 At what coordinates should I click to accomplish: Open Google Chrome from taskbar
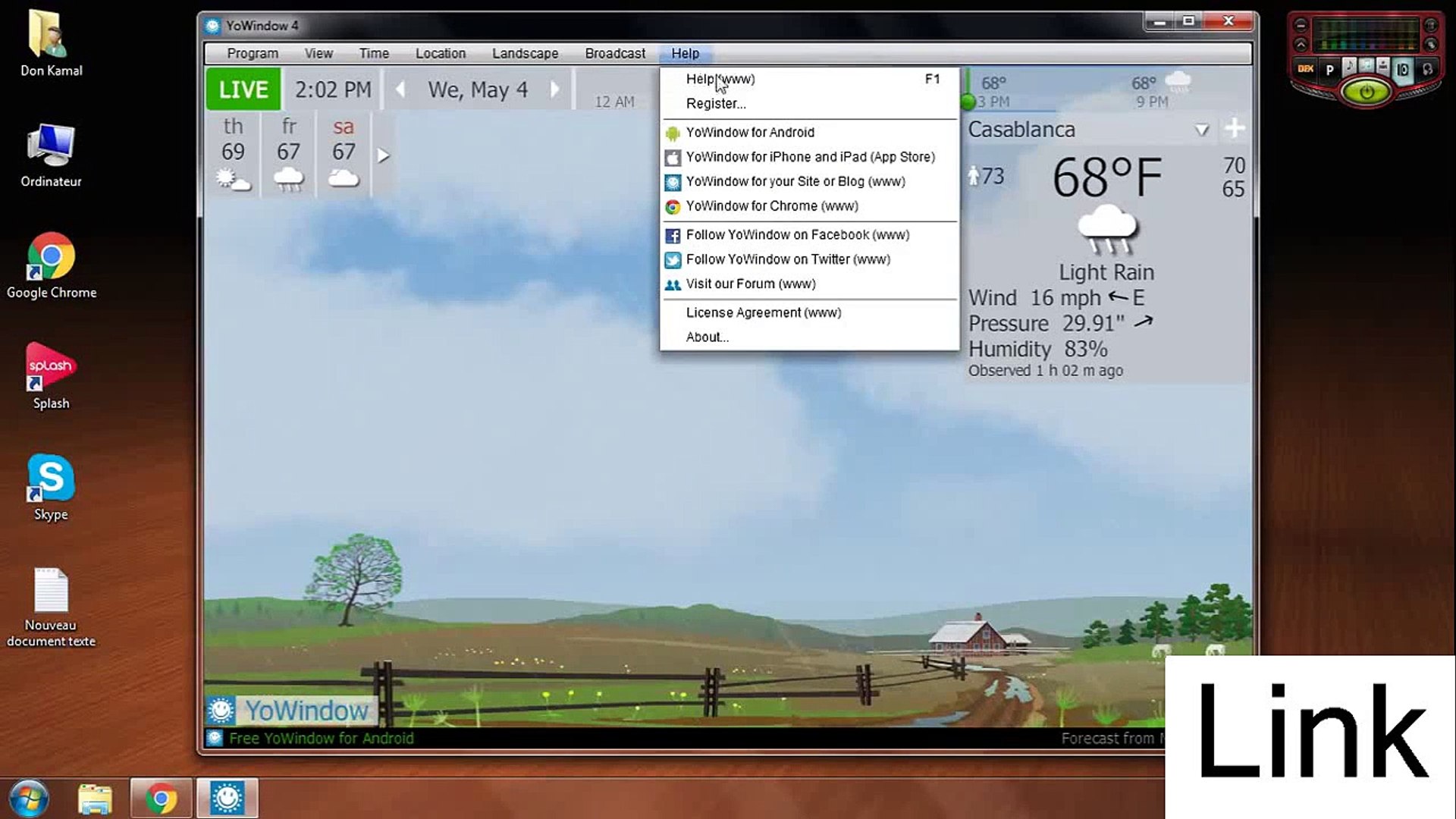(161, 799)
